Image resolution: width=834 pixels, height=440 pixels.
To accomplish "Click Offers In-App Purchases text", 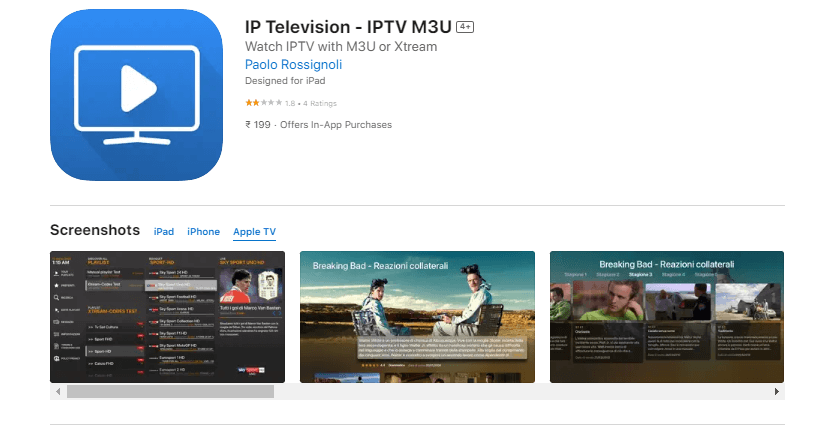I will 336,124.
